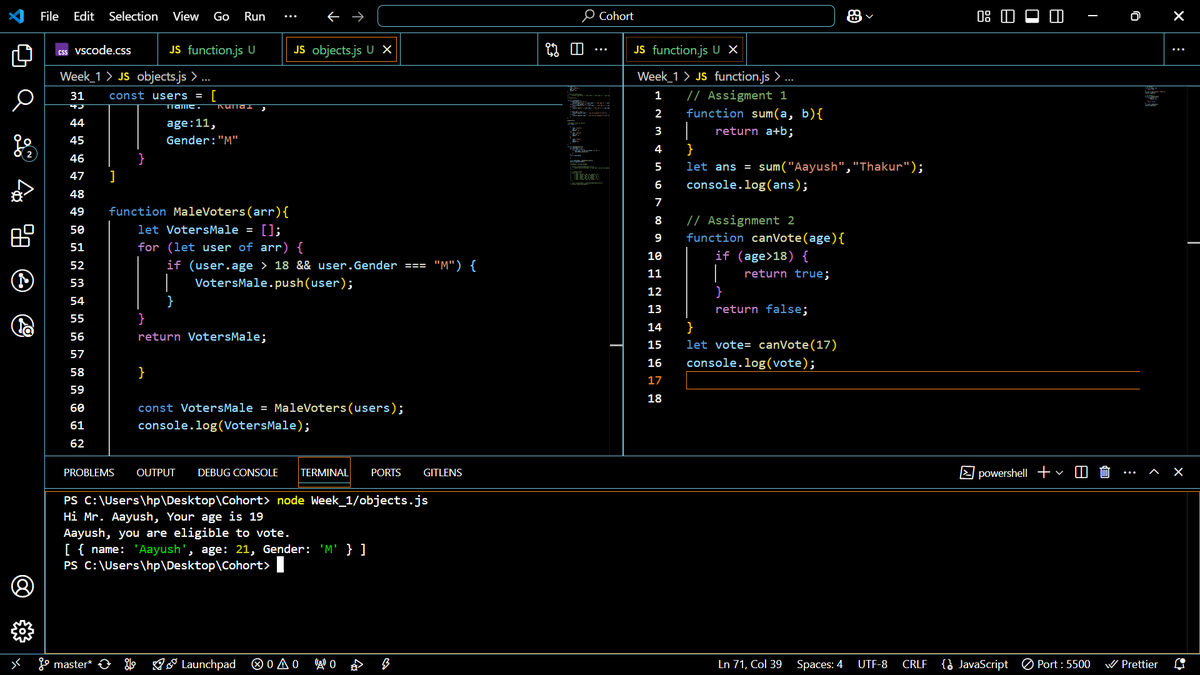Image resolution: width=1200 pixels, height=675 pixels.
Task: Click Week_1 breadcrumb in right editor
Action: pos(658,76)
